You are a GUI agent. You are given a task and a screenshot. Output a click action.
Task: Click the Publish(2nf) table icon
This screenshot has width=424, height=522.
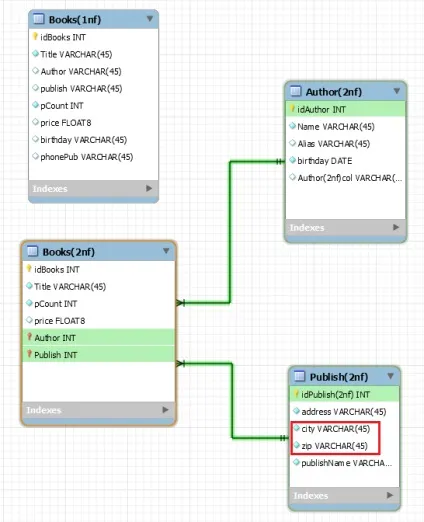[300, 376]
